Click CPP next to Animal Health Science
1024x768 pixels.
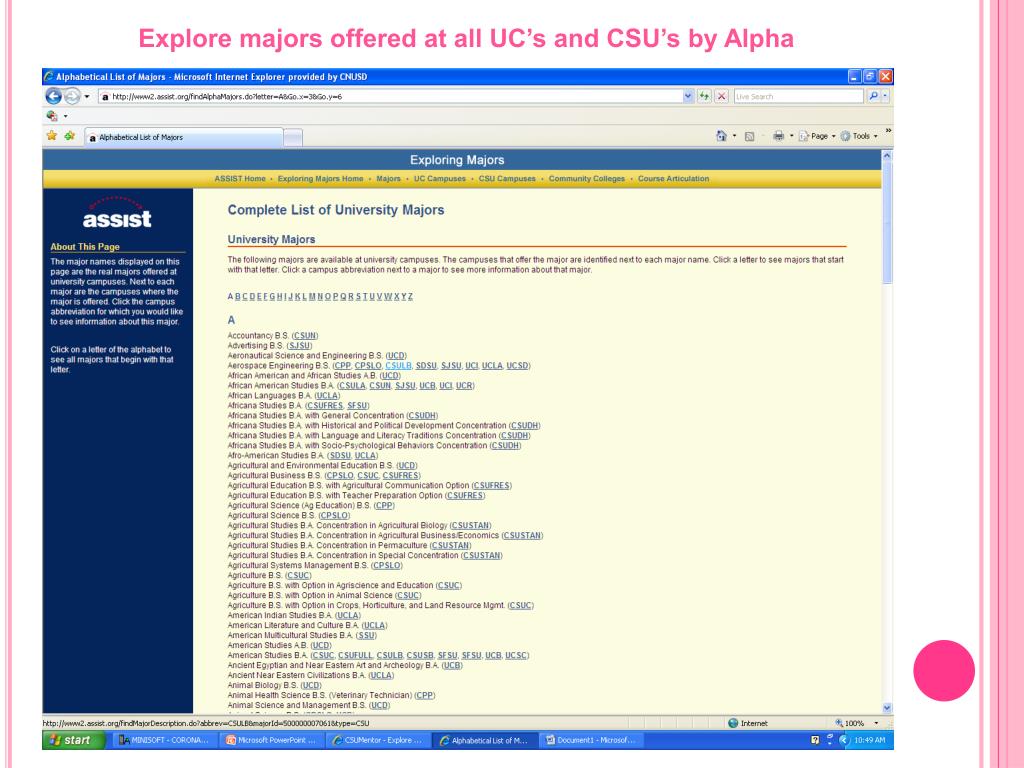click(424, 696)
